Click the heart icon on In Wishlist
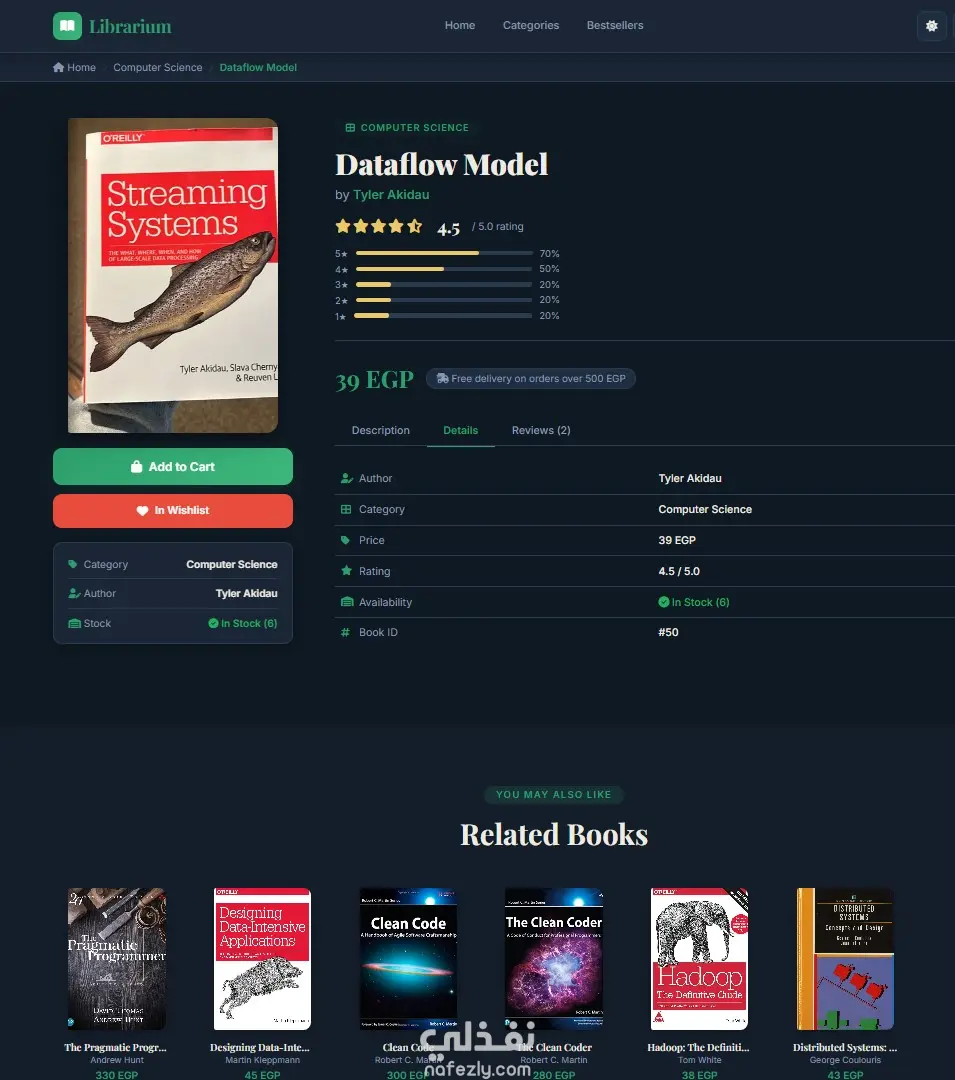The height and width of the screenshot is (1080, 955). click(x=143, y=511)
